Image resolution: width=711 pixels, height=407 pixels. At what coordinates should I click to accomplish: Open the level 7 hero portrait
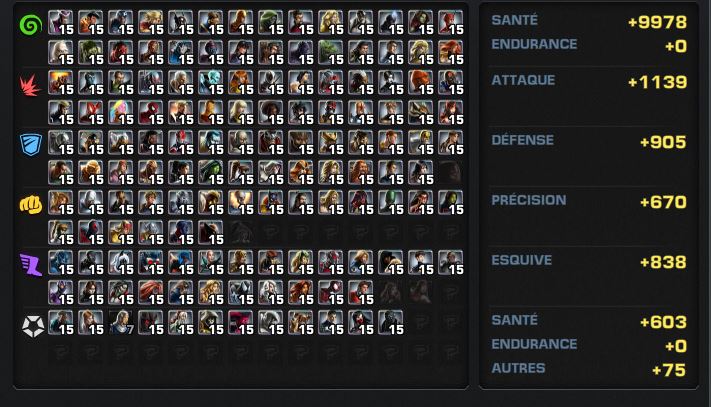click(x=121, y=322)
